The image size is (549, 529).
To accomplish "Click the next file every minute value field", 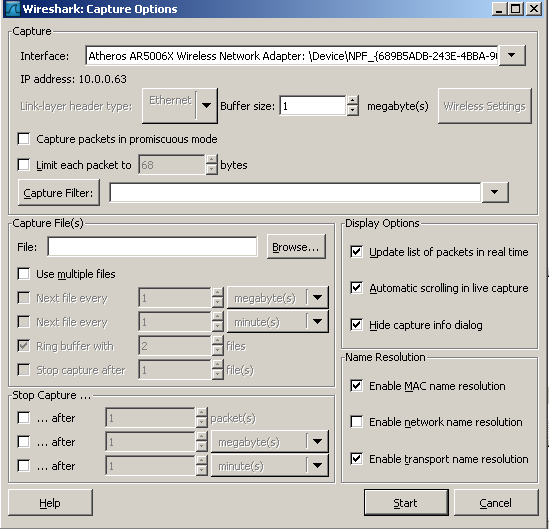I will coord(175,322).
